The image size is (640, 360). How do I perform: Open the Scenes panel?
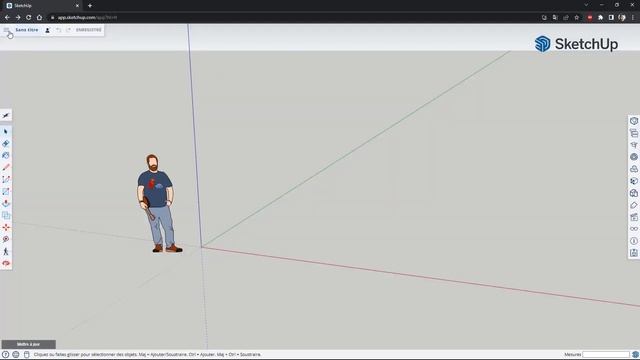click(634, 217)
